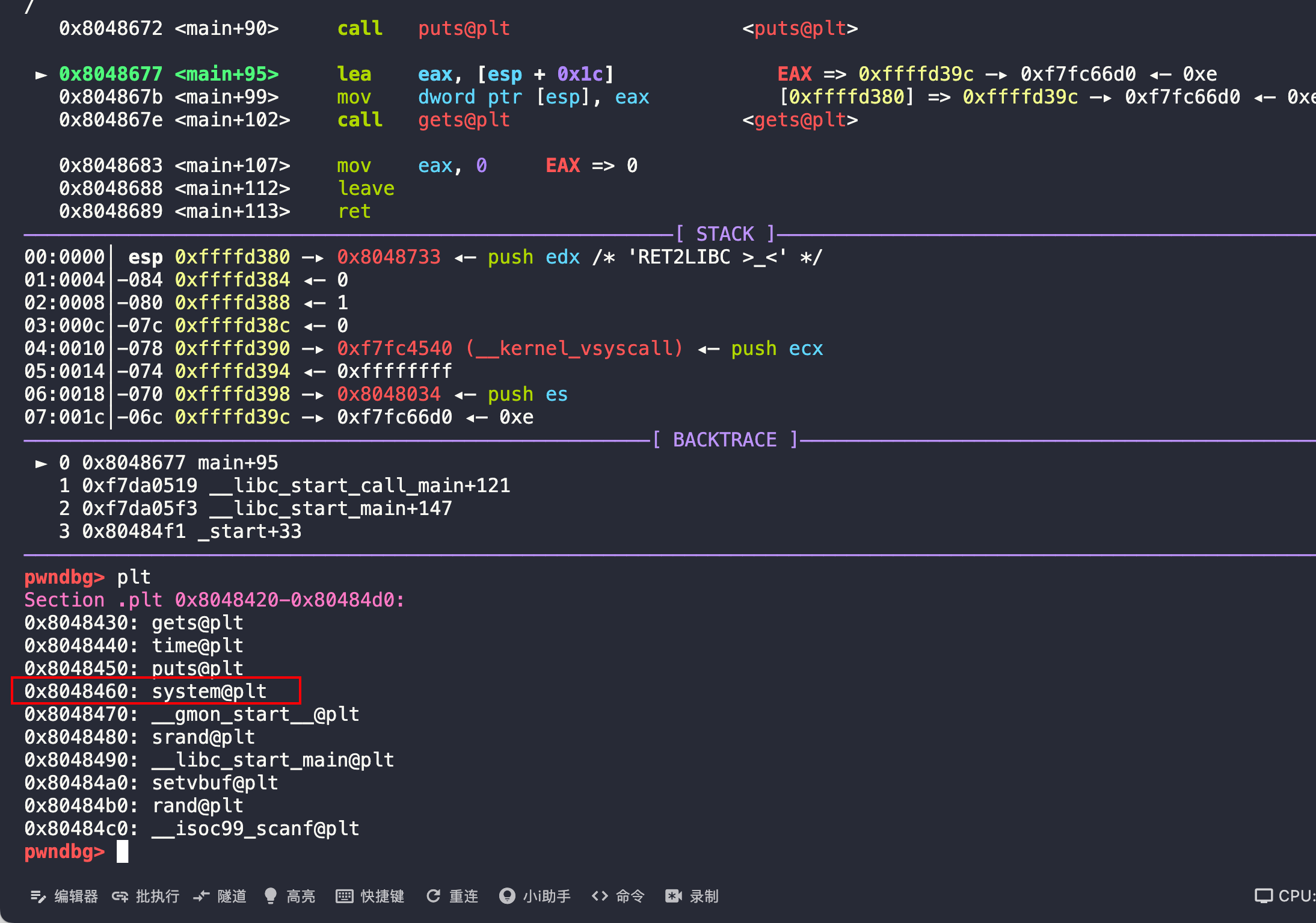Click the ret instruction at main+113

(x=354, y=211)
